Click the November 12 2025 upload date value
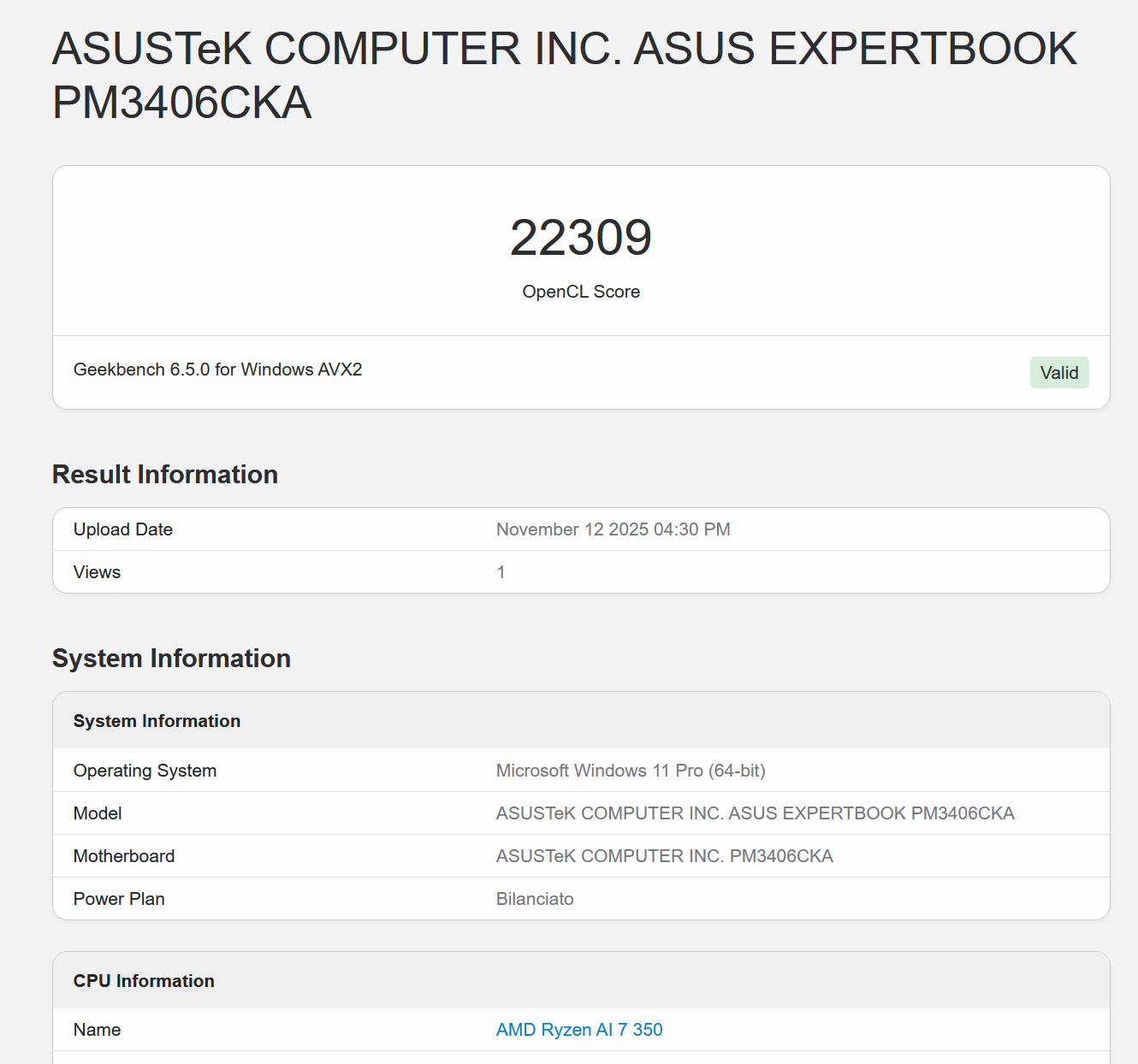Screen dimensions: 1138x1064 (613, 529)
